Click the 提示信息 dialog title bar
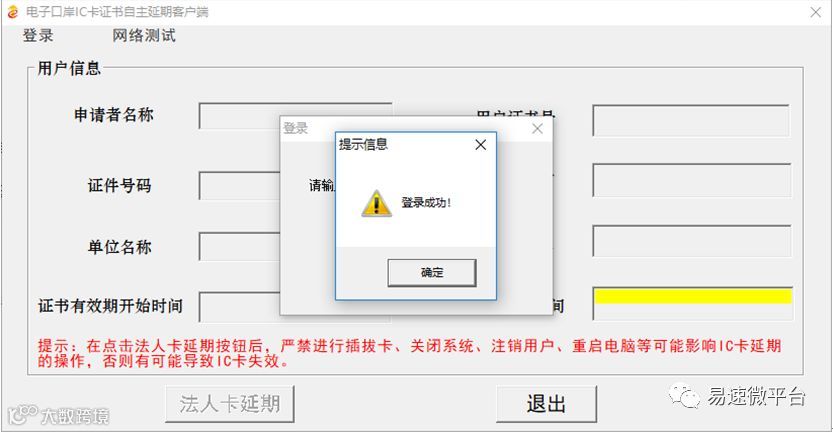The height and width of the screenshot is (432, 833). [404, 145]
